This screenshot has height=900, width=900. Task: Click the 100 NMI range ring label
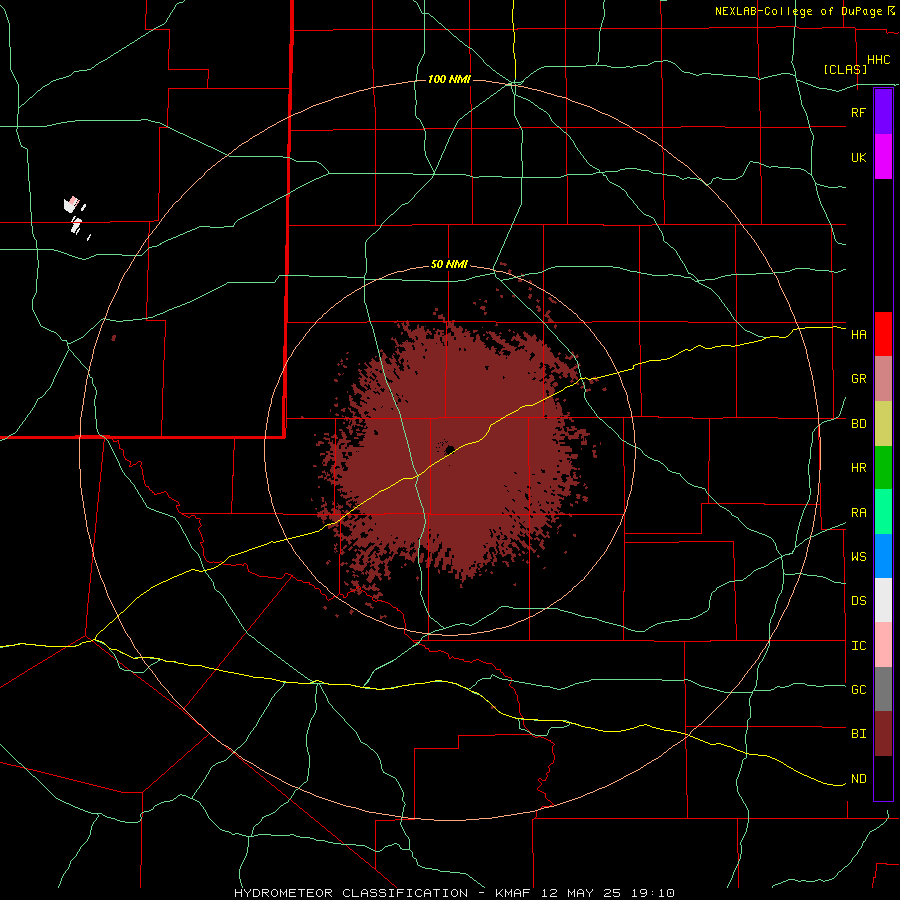449,79
